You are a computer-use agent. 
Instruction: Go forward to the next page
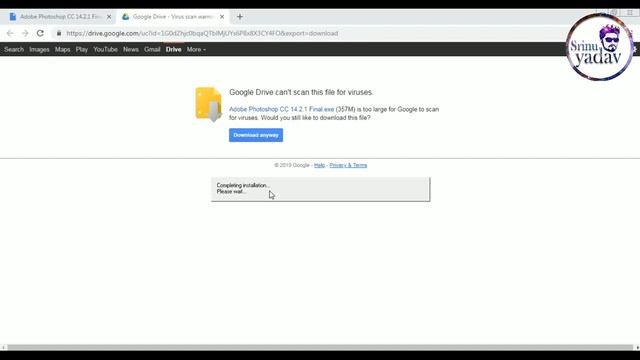(x=25, y=33)
